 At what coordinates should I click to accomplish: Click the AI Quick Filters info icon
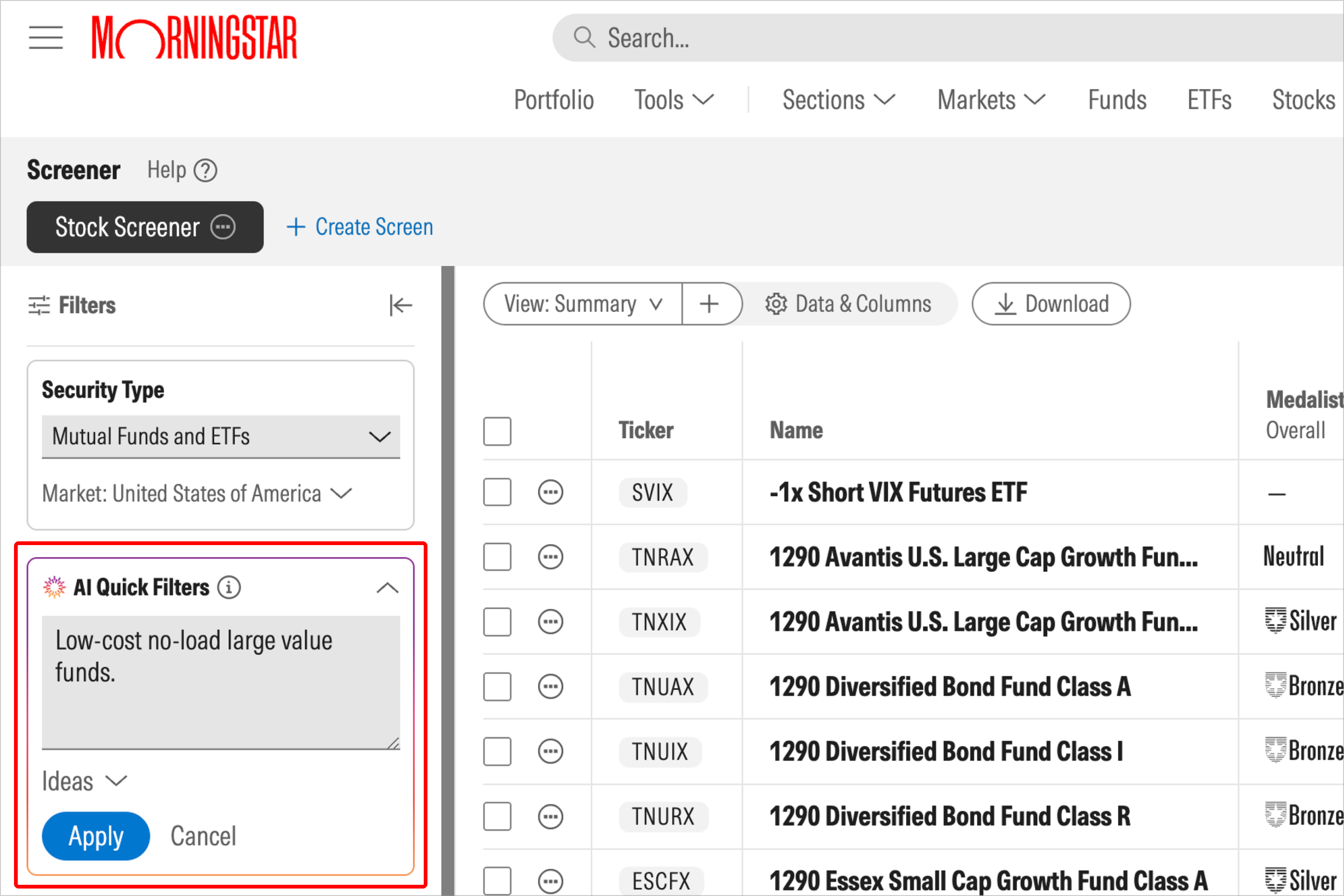pyautogui.click(x=229, y=588)
